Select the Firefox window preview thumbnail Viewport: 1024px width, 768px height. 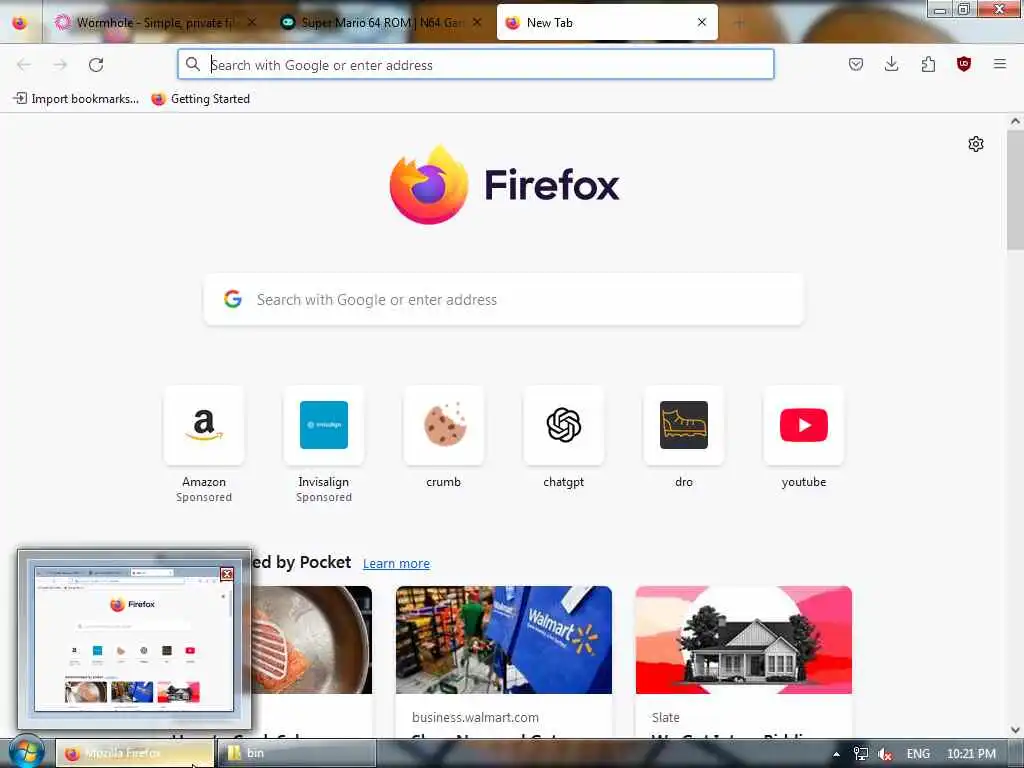point(134,639)
